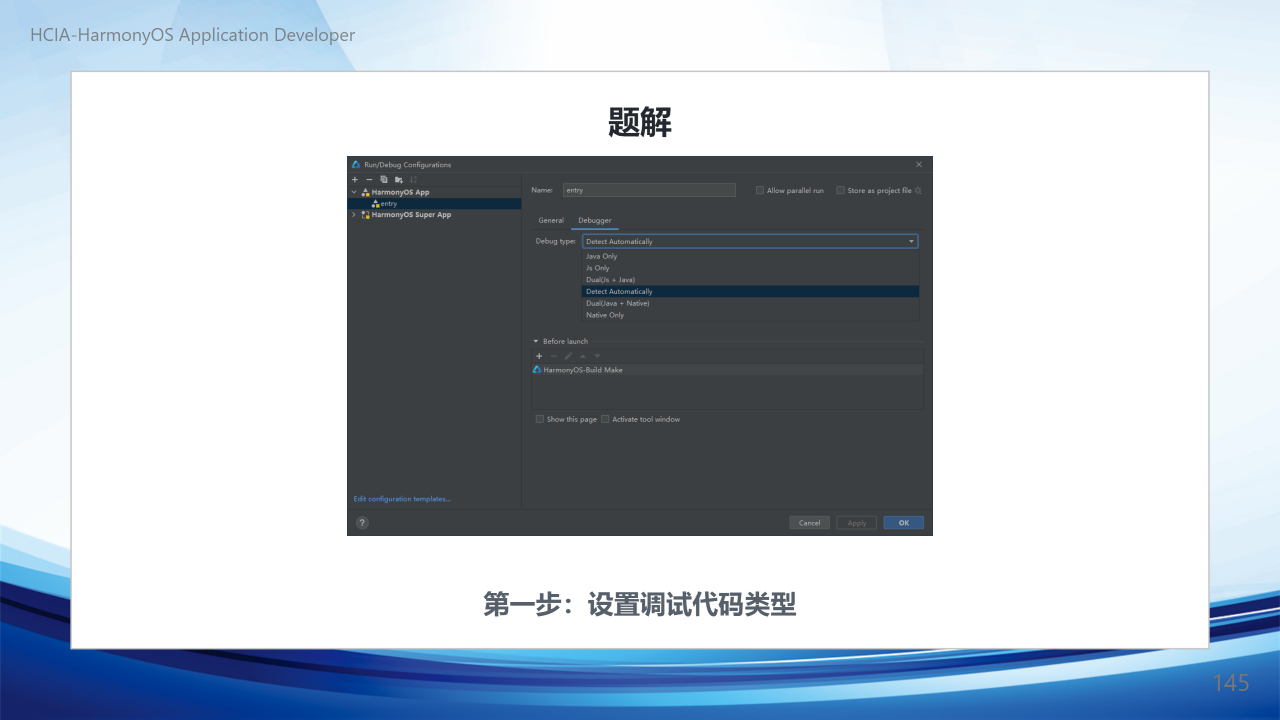Click the move up arrow in the Before launch toolbar
1280x720 pixels.
(x=583, y=356)
